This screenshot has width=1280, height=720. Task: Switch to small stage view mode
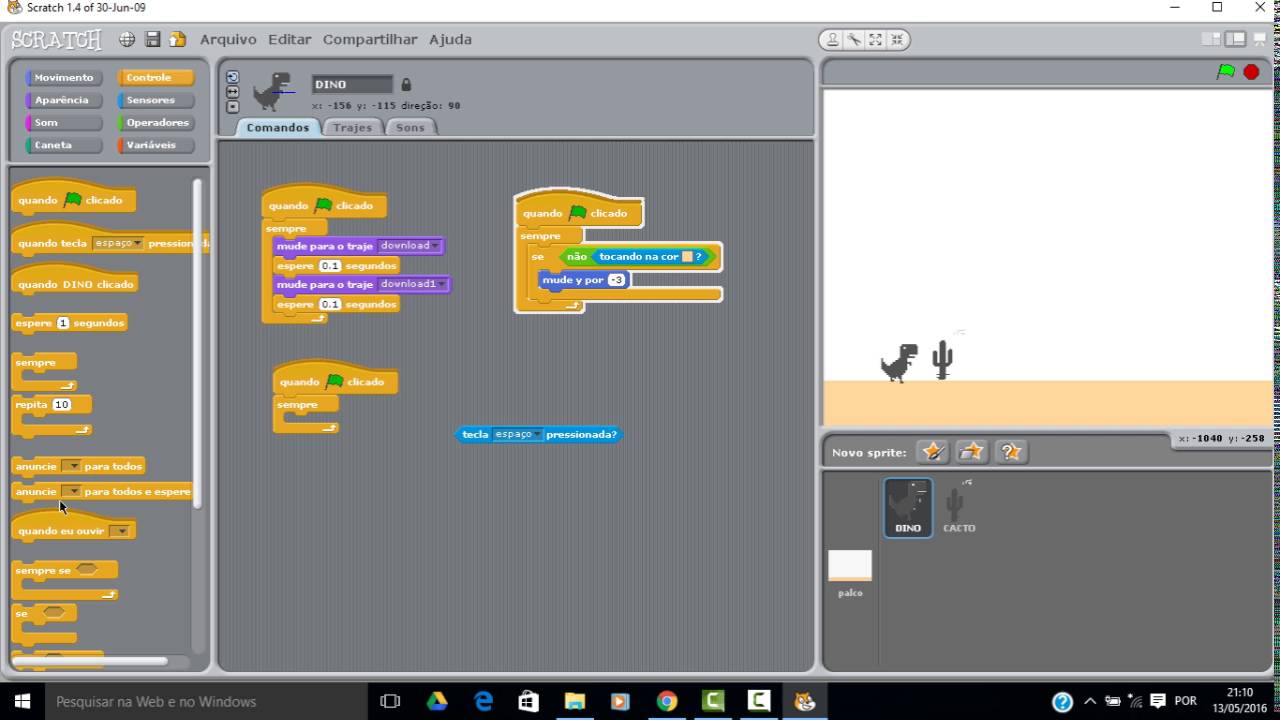pos(1211,39)
